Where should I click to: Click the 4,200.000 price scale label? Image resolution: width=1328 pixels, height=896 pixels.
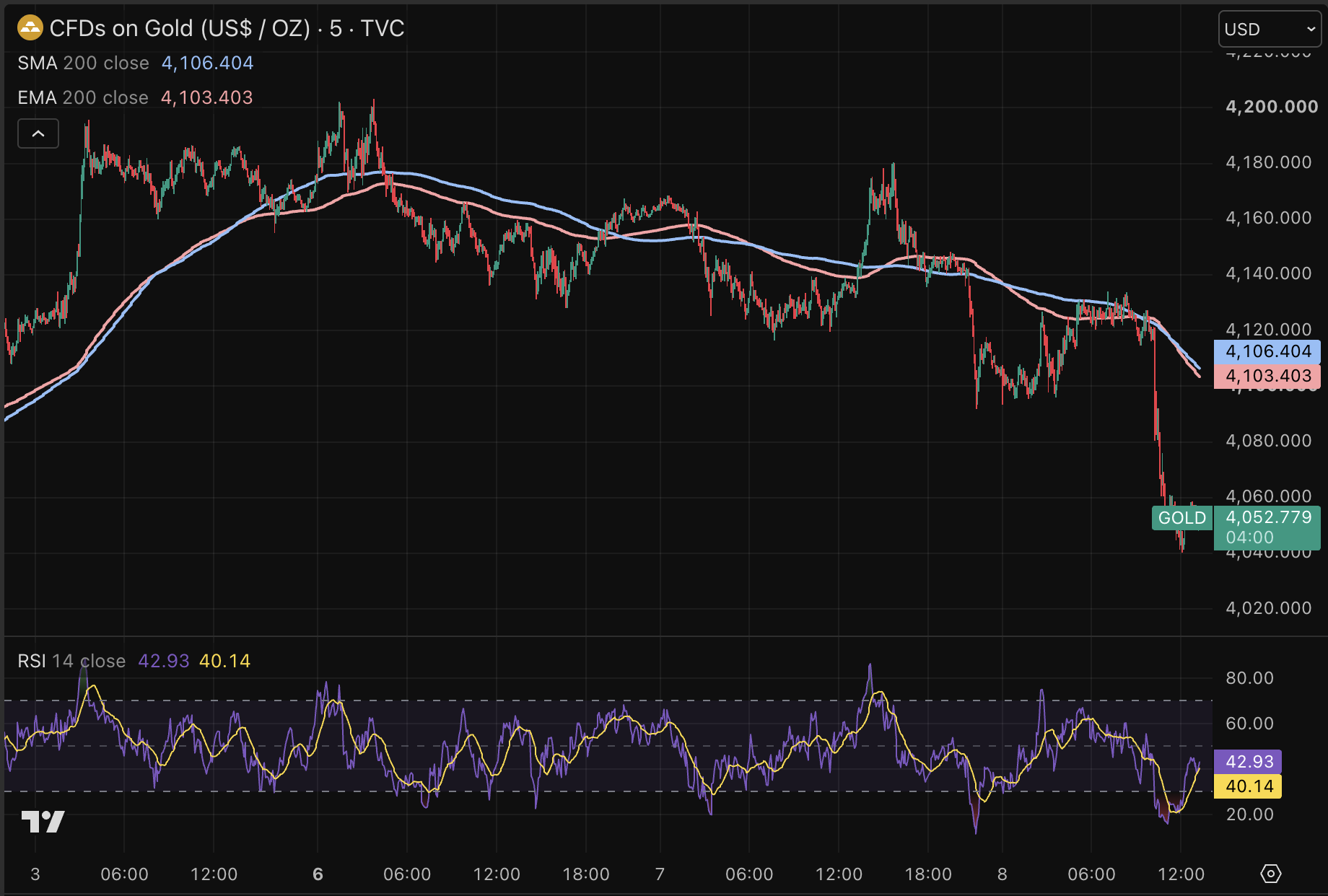(x=1272, y=107)
